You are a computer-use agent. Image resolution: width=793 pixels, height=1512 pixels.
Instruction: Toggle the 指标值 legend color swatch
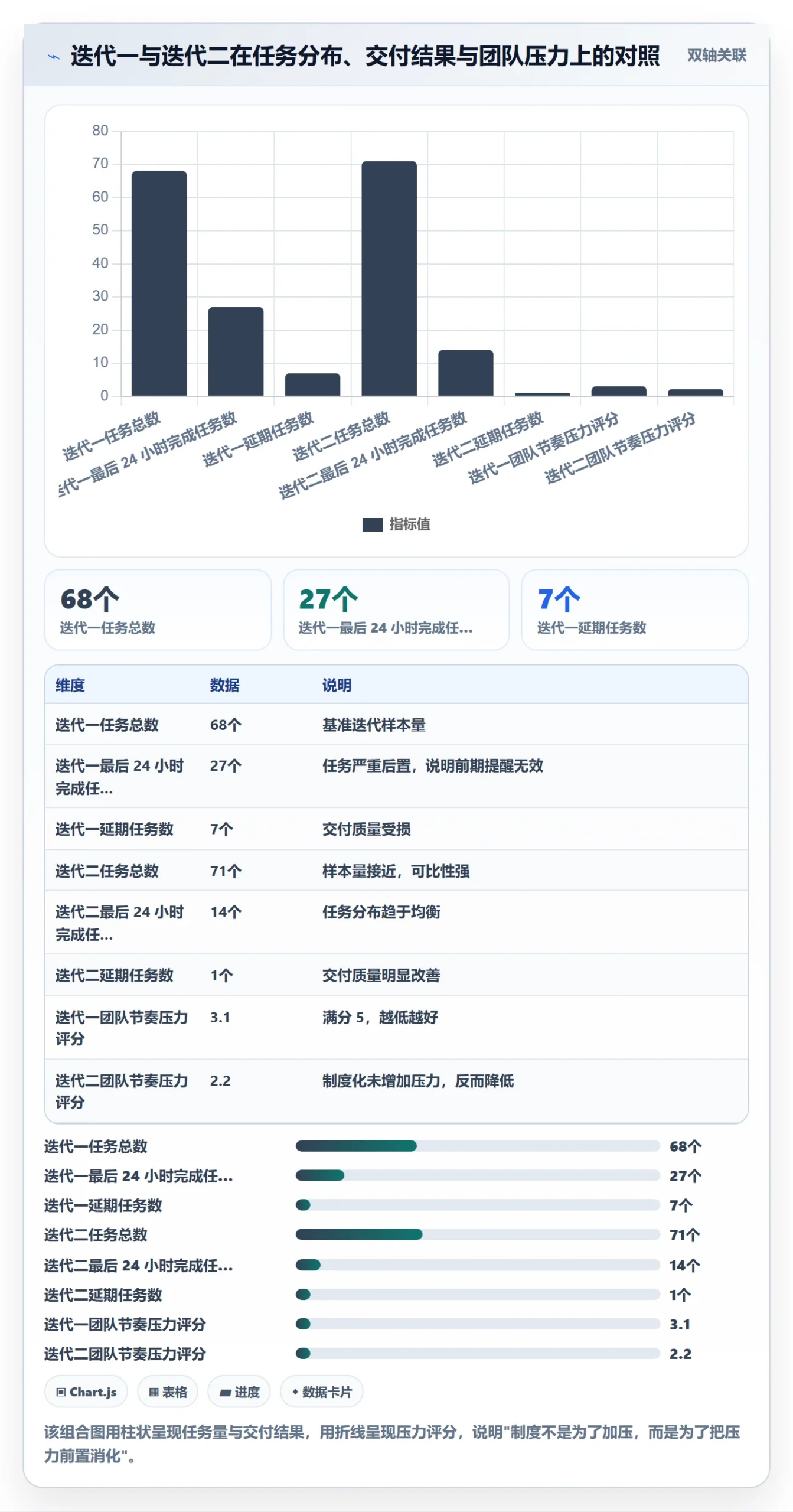pyautogui.click(x=372, y=524)
